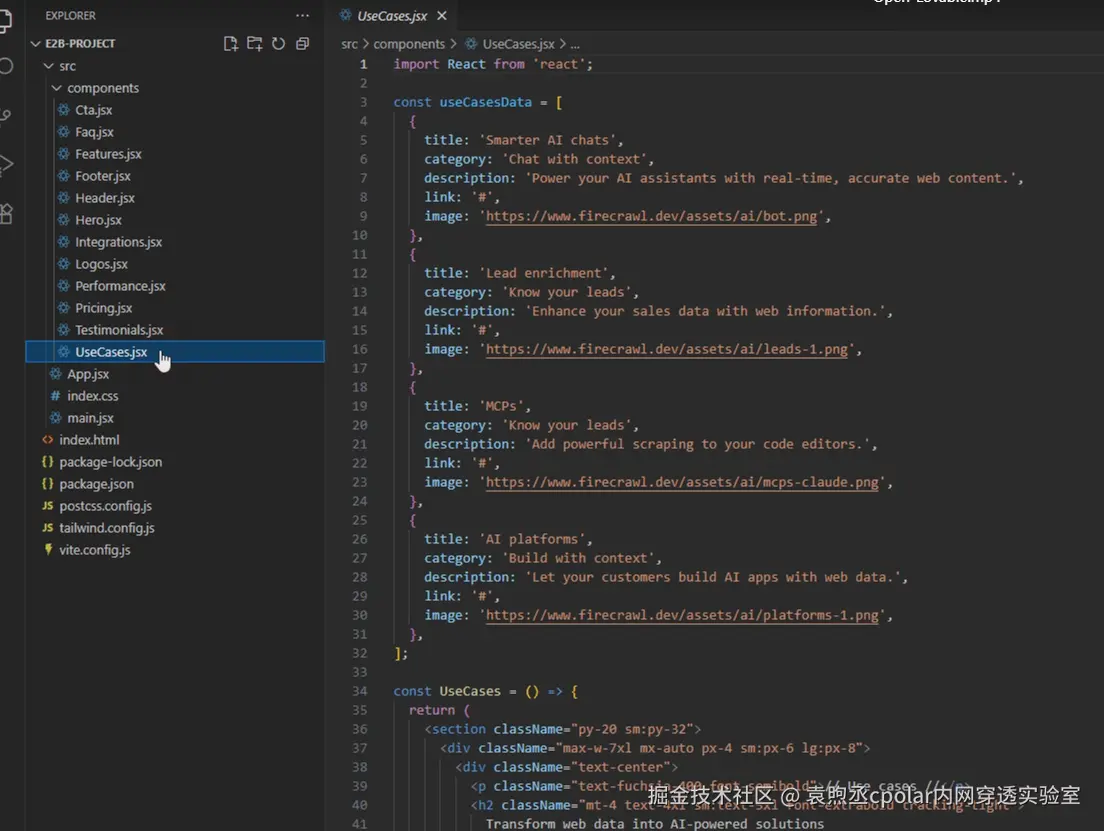Refresh the Explorer file tree

point(278,44)
